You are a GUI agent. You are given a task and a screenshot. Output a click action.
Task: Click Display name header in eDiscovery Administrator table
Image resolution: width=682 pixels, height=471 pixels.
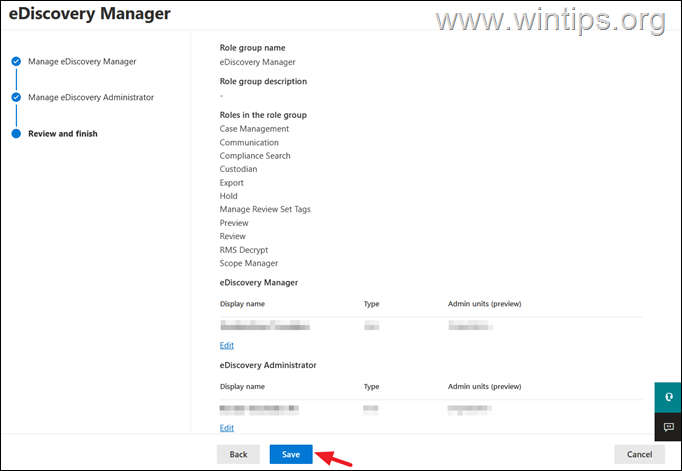point(242,386)
